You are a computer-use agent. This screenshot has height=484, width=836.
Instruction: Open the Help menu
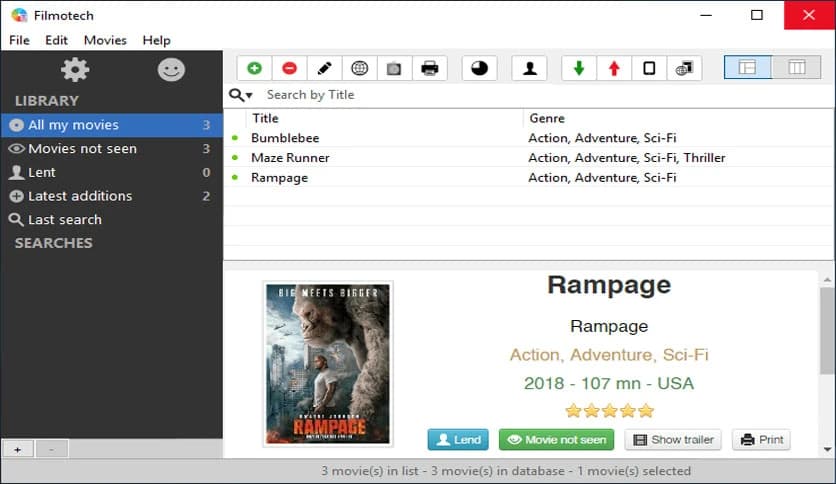pos(156,40)
